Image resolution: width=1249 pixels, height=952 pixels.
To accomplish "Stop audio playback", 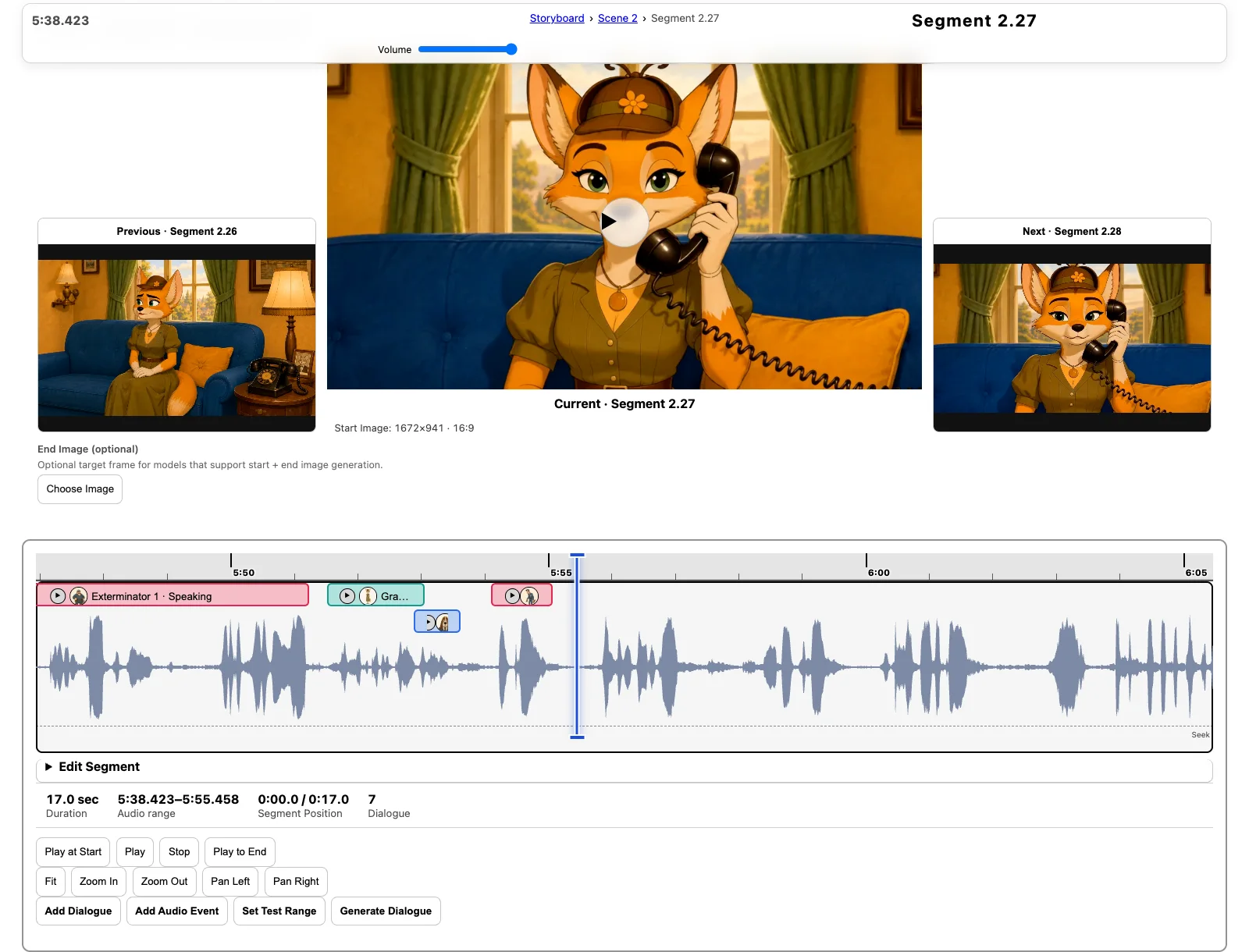I will coord(179,852).
